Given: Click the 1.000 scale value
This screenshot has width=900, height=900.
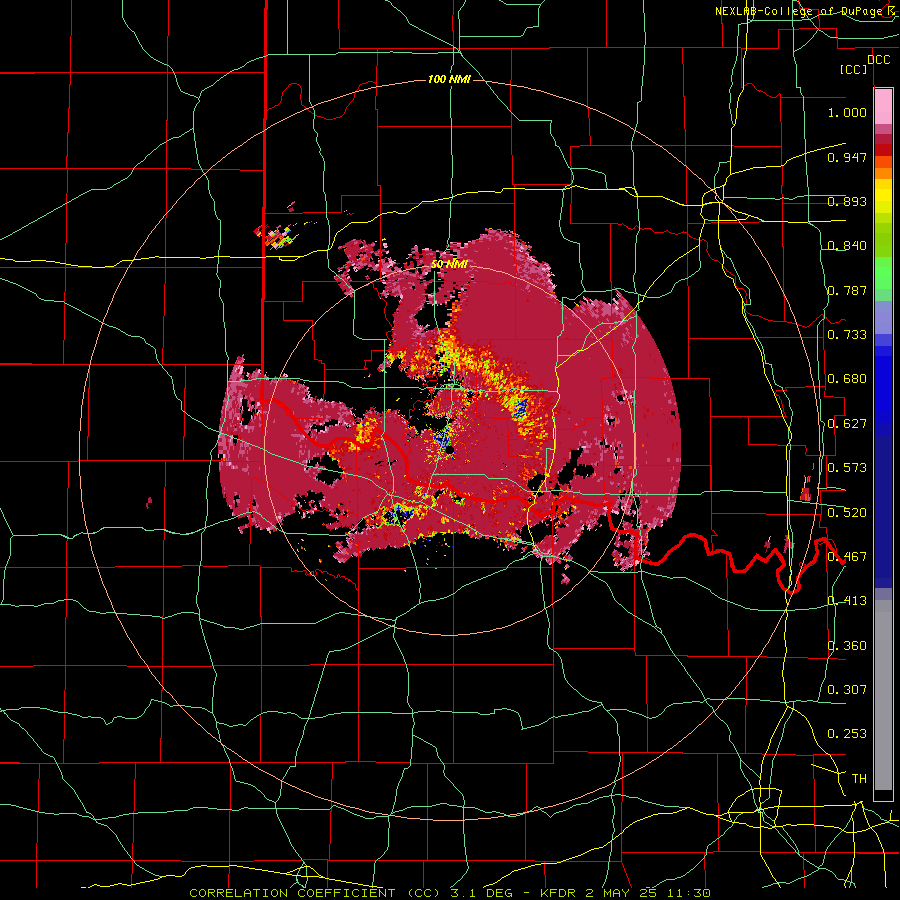Looking at the screenshot, I should [847, 112].
